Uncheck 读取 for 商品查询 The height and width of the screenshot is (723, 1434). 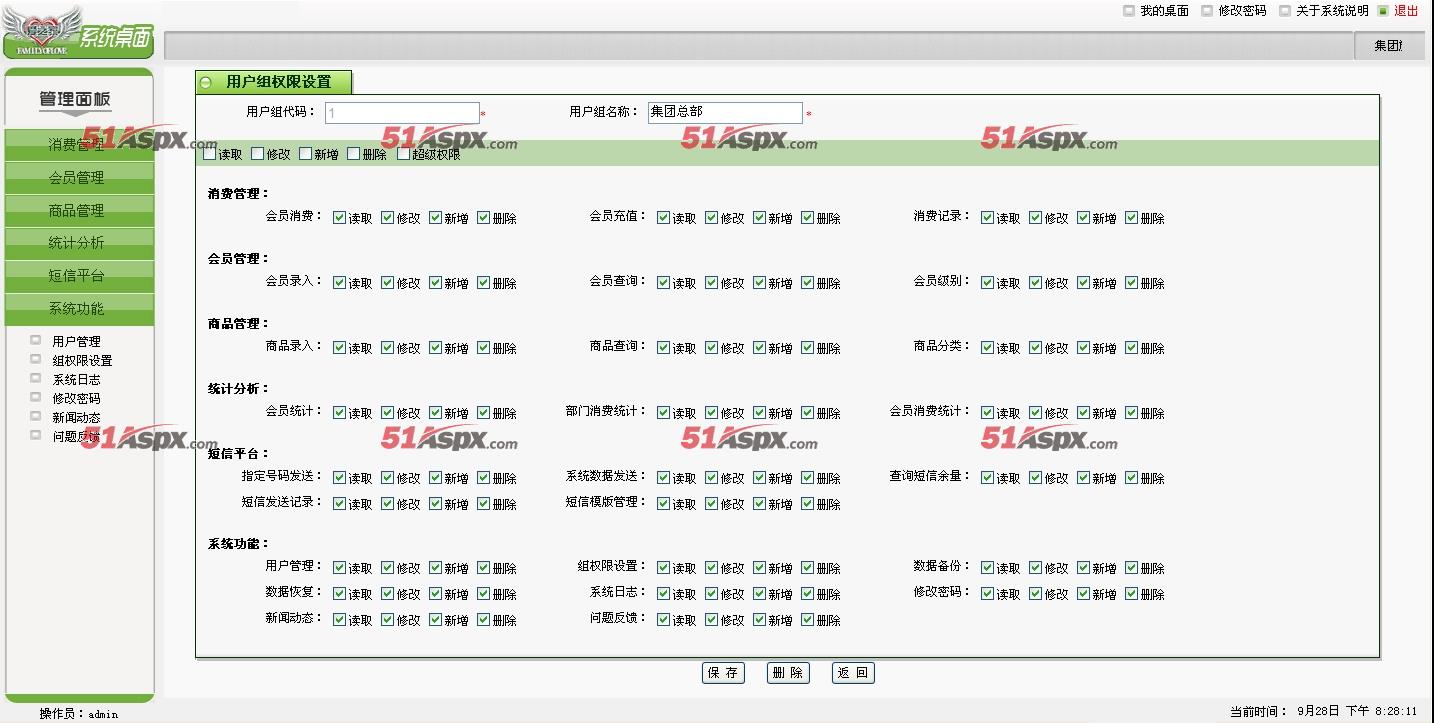coord(664,347)
